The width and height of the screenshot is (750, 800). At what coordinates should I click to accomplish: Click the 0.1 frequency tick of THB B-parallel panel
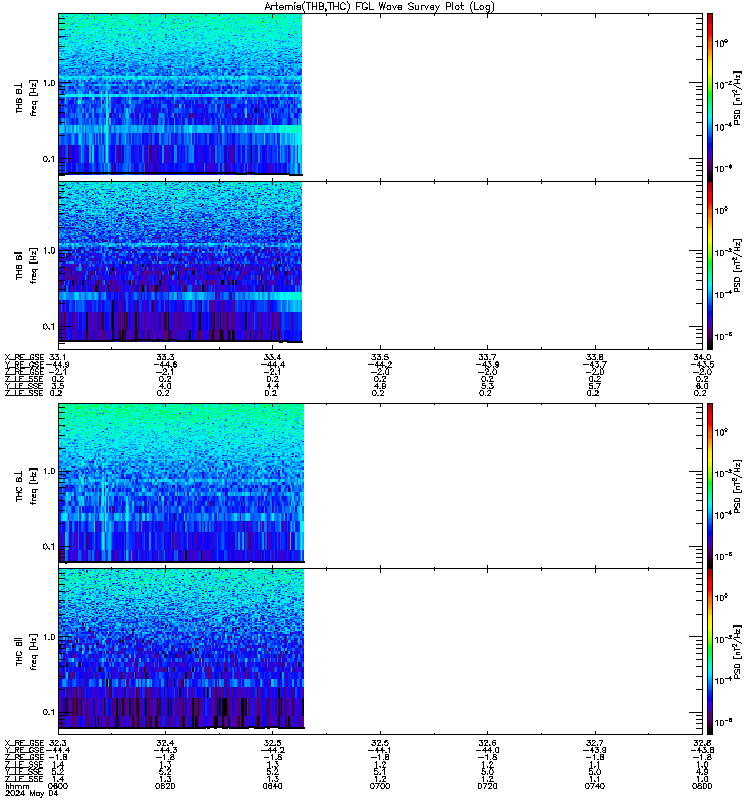coord(49,327)
